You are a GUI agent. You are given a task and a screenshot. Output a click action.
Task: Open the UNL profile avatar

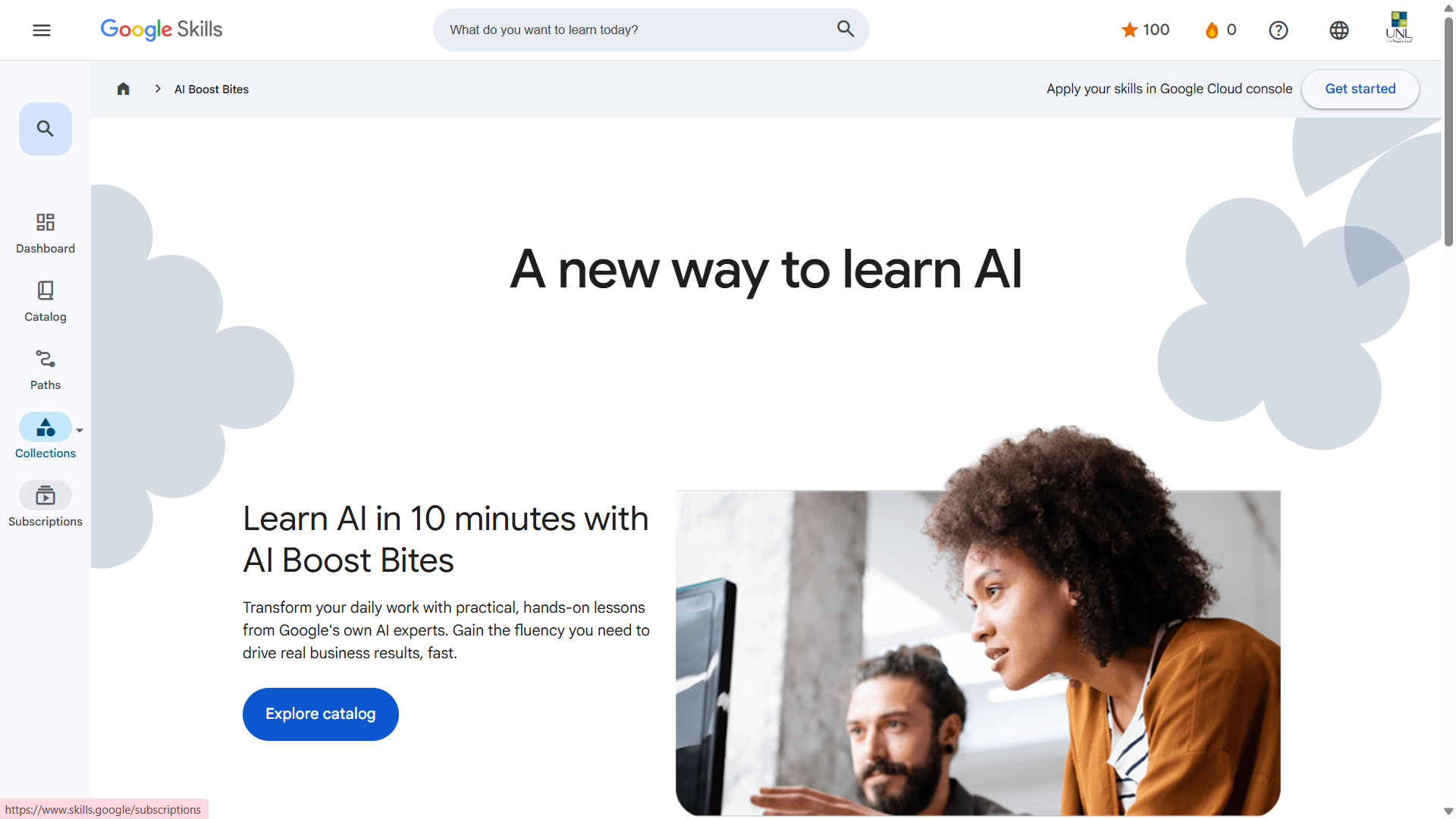tap(1399, 27)
